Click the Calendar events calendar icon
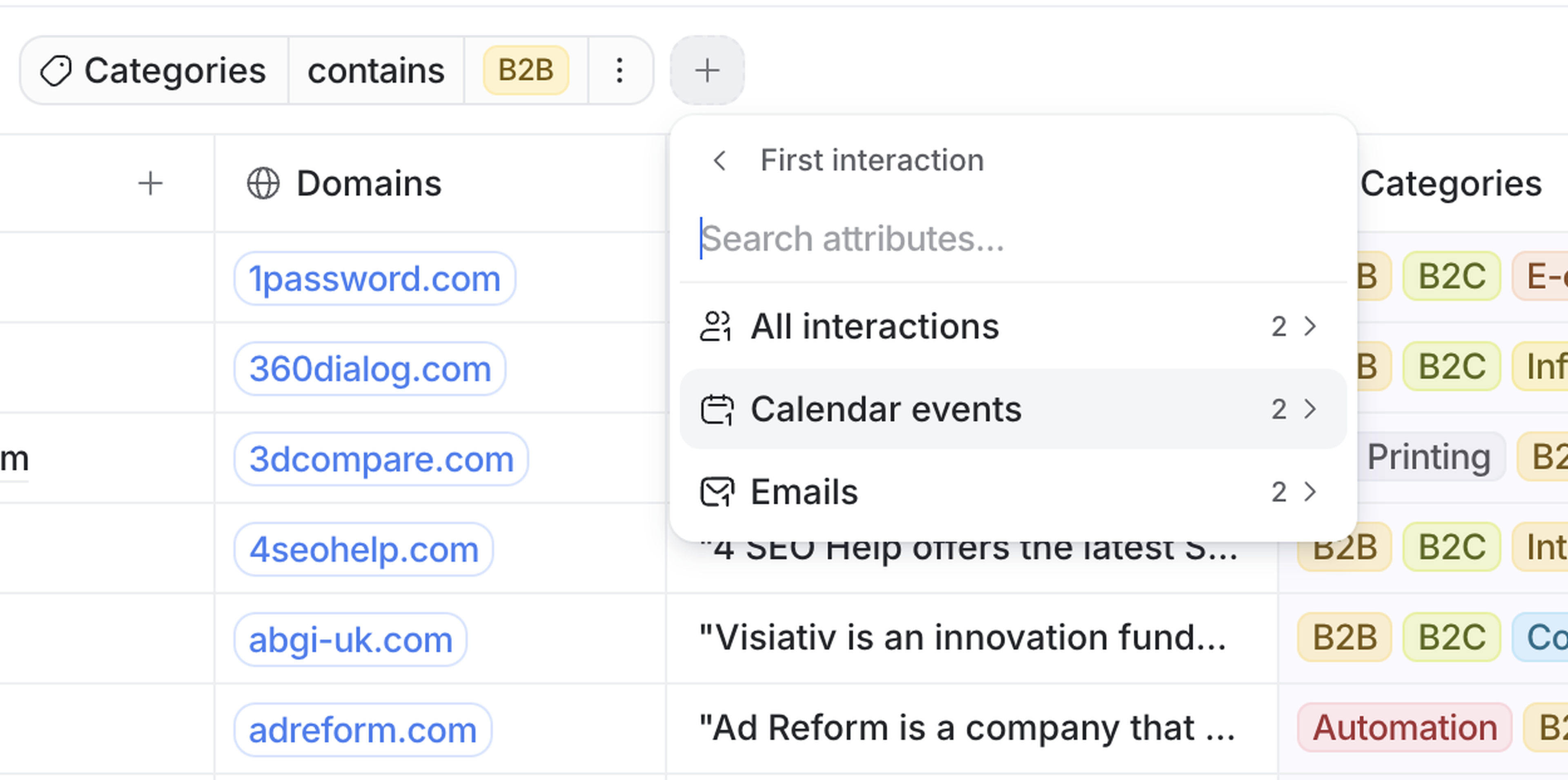This screenshot has height=780, width=1568. tap(717, 409)
